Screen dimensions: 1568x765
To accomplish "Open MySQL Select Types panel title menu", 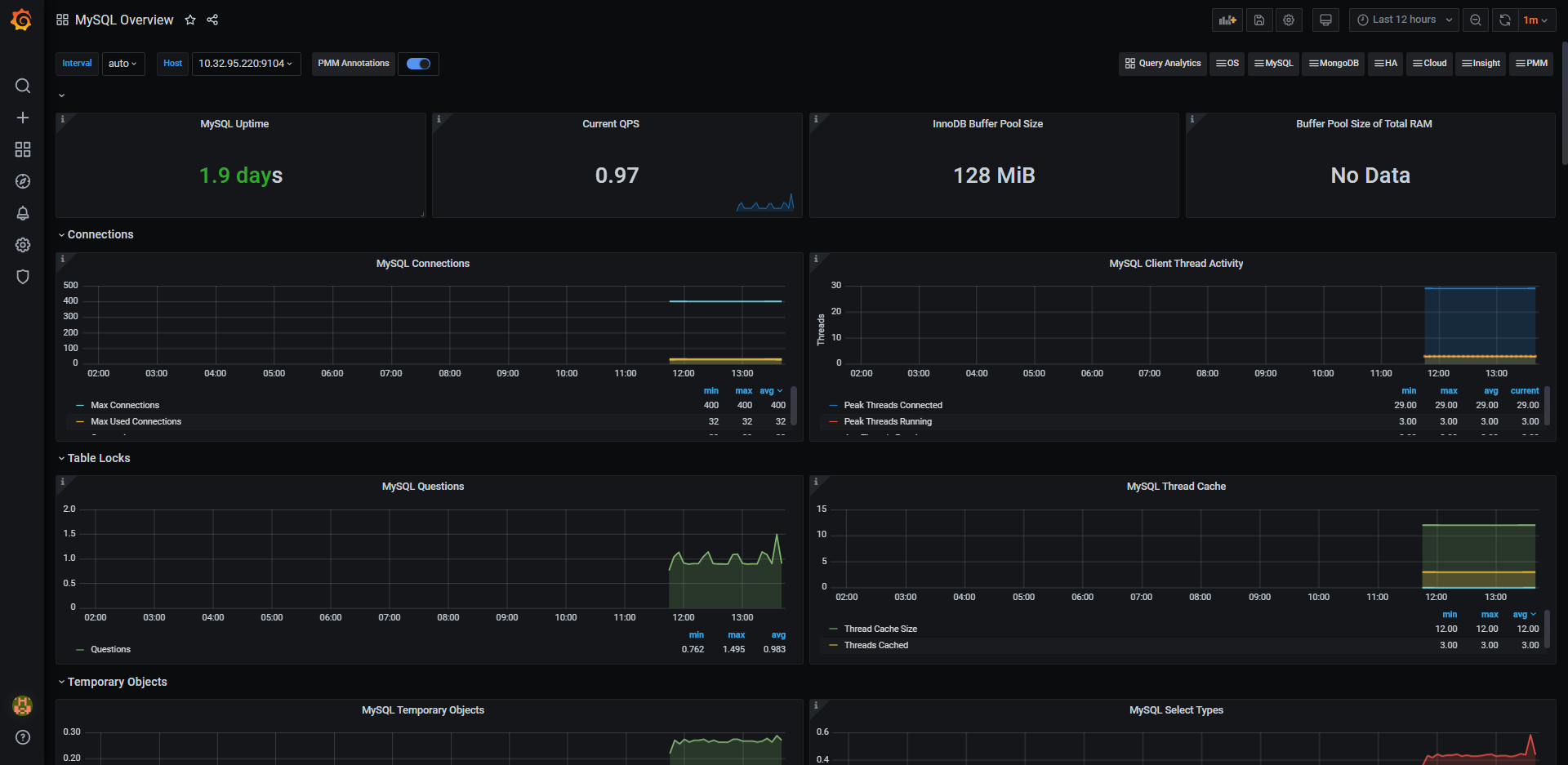I will point(1176,710).
